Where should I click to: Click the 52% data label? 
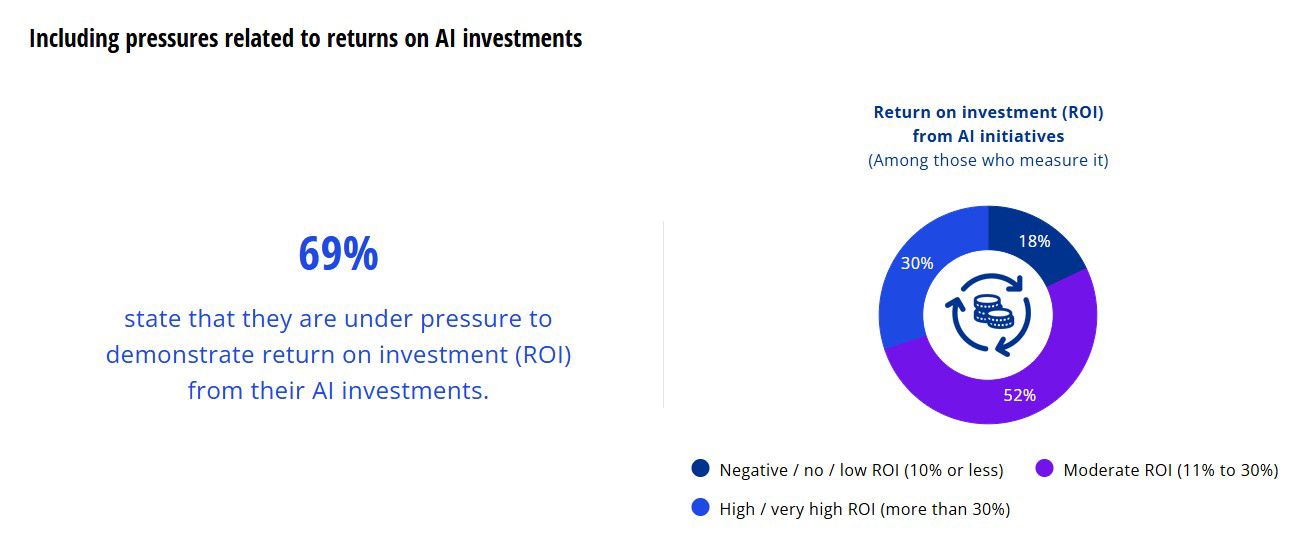click(x=1019, y=395)
